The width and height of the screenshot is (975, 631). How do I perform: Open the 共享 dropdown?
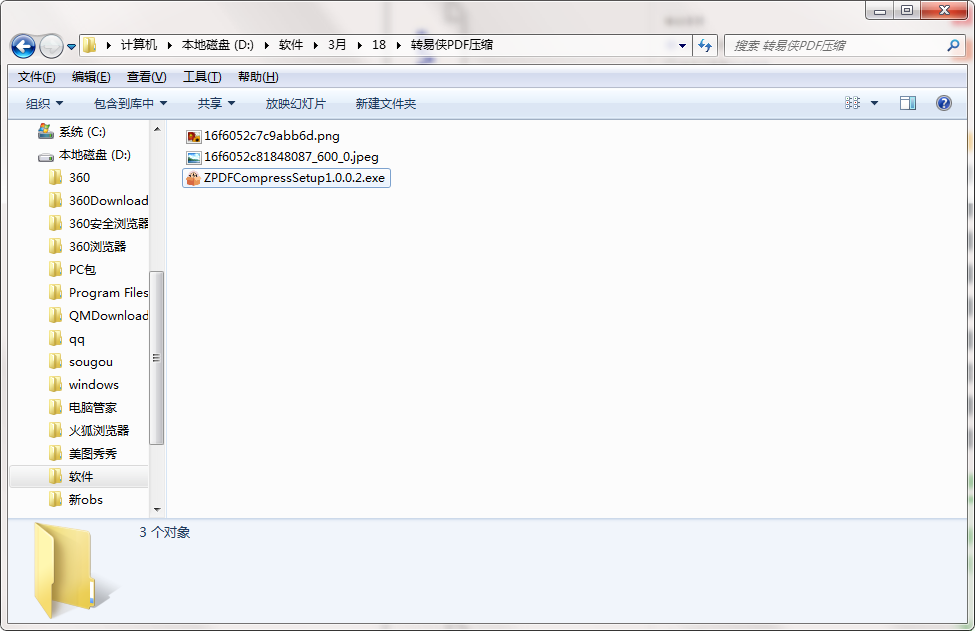tap(216, 103)
